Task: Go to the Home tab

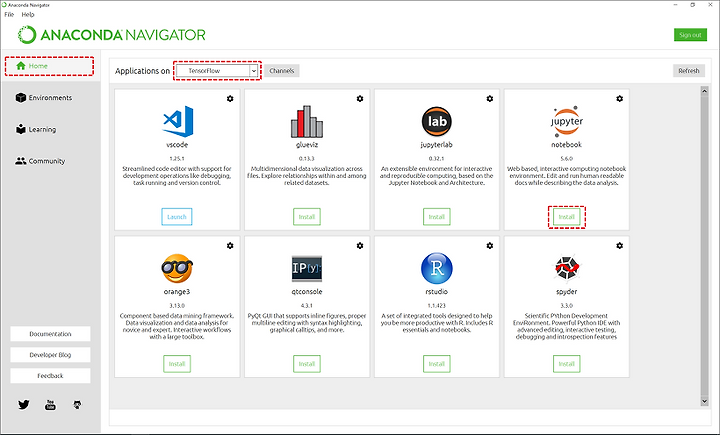Action: tap(49, 66)
